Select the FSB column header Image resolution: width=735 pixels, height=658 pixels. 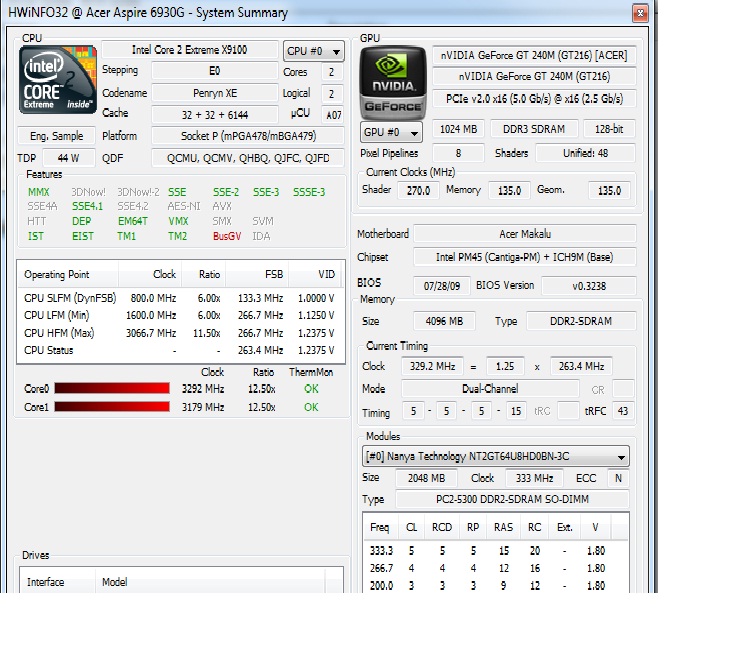point(257,275)
